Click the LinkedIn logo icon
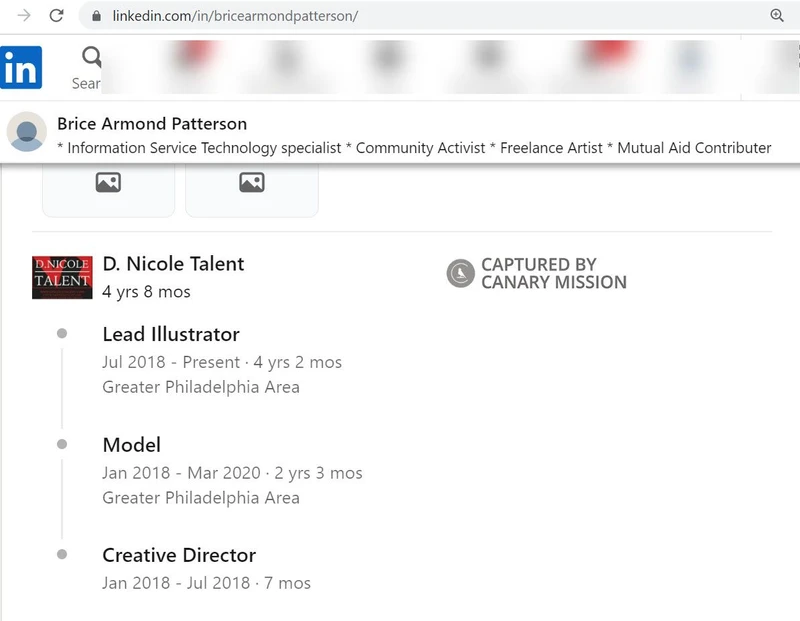 pos(21,68)
